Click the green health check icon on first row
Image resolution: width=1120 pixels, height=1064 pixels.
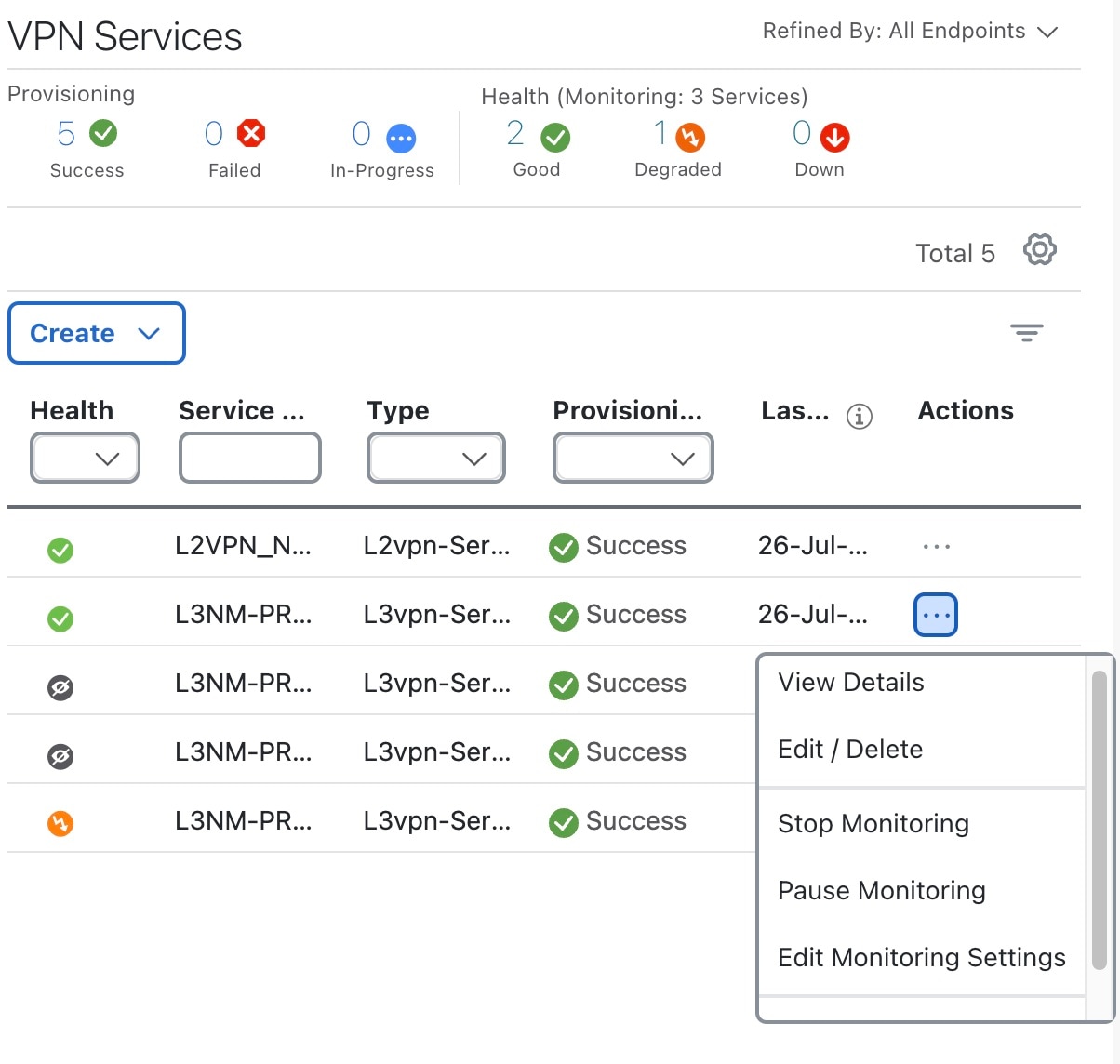tap(60, 551)
